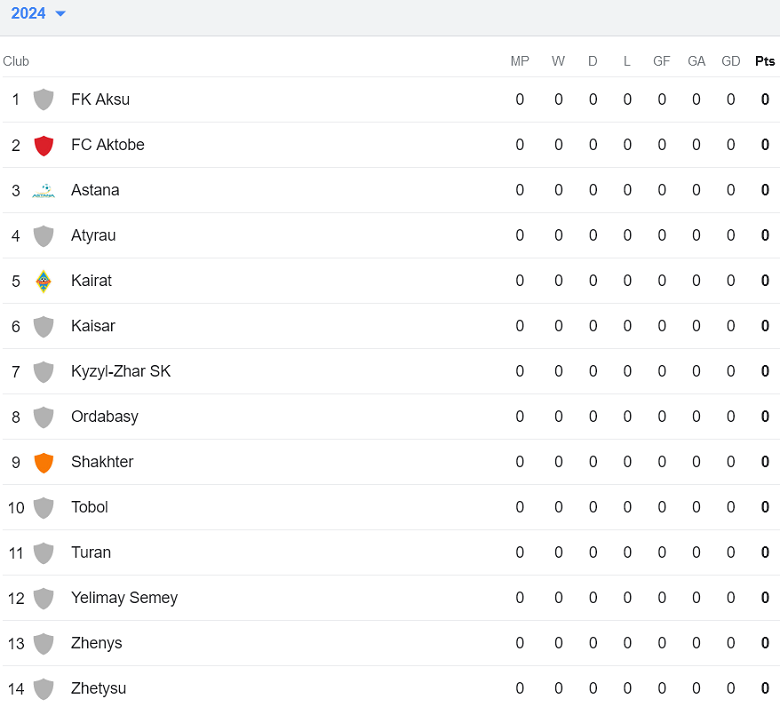Click the FK Aksu gray shield icon
This screenshot has height=715, width=780.
[x=43, y=100]
